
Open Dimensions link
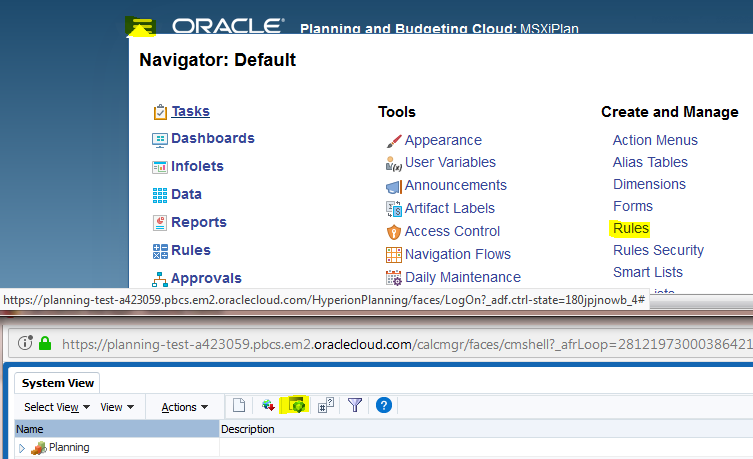click(x=649, y=184)
